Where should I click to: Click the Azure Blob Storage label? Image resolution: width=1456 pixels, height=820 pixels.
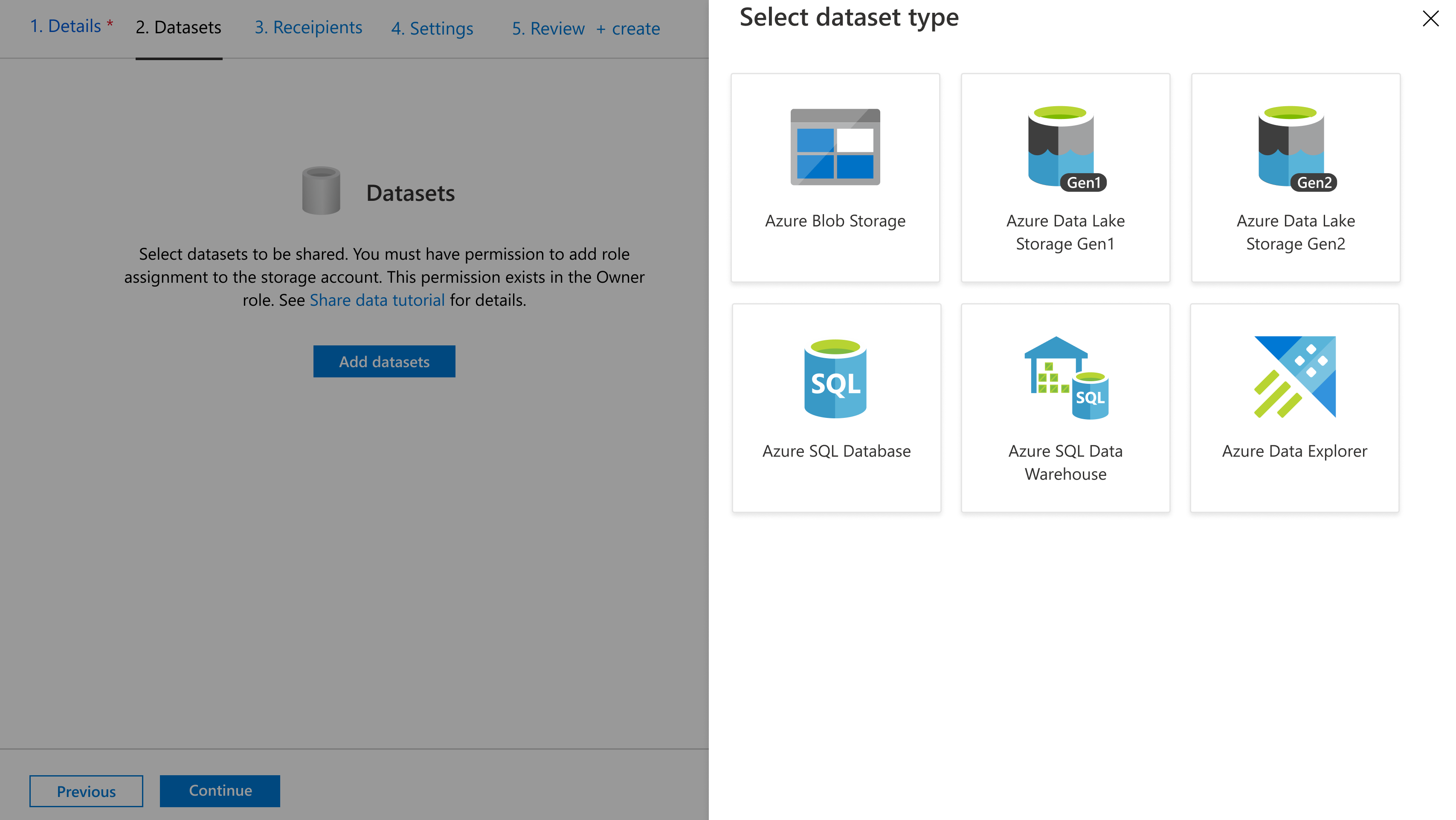835,221
